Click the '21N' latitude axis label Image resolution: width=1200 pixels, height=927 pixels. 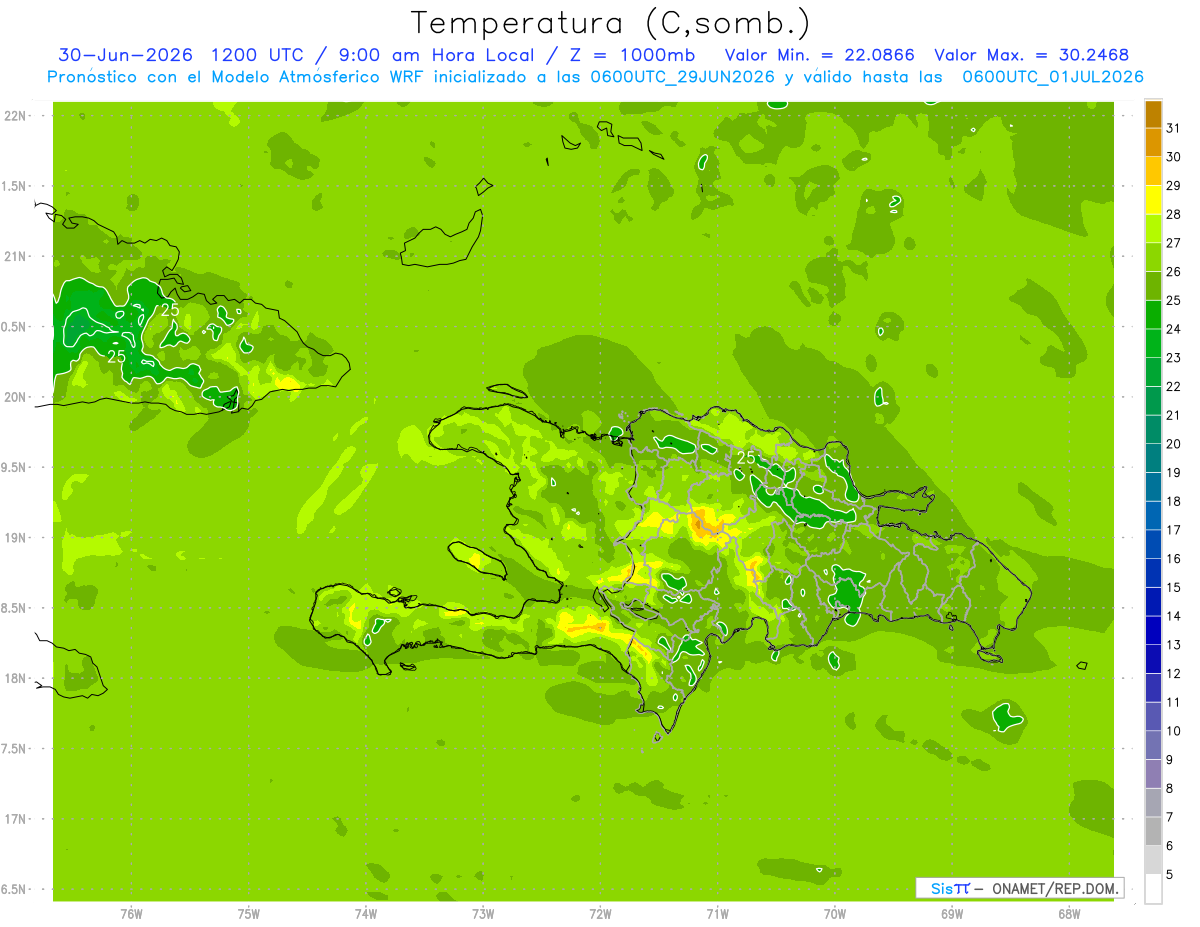[x=15, y=256]
